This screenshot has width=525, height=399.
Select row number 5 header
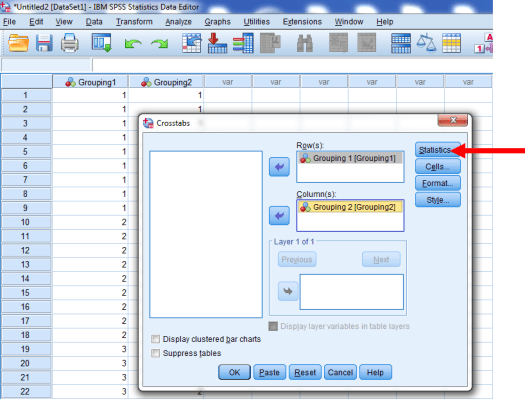[x=26, y=152]
